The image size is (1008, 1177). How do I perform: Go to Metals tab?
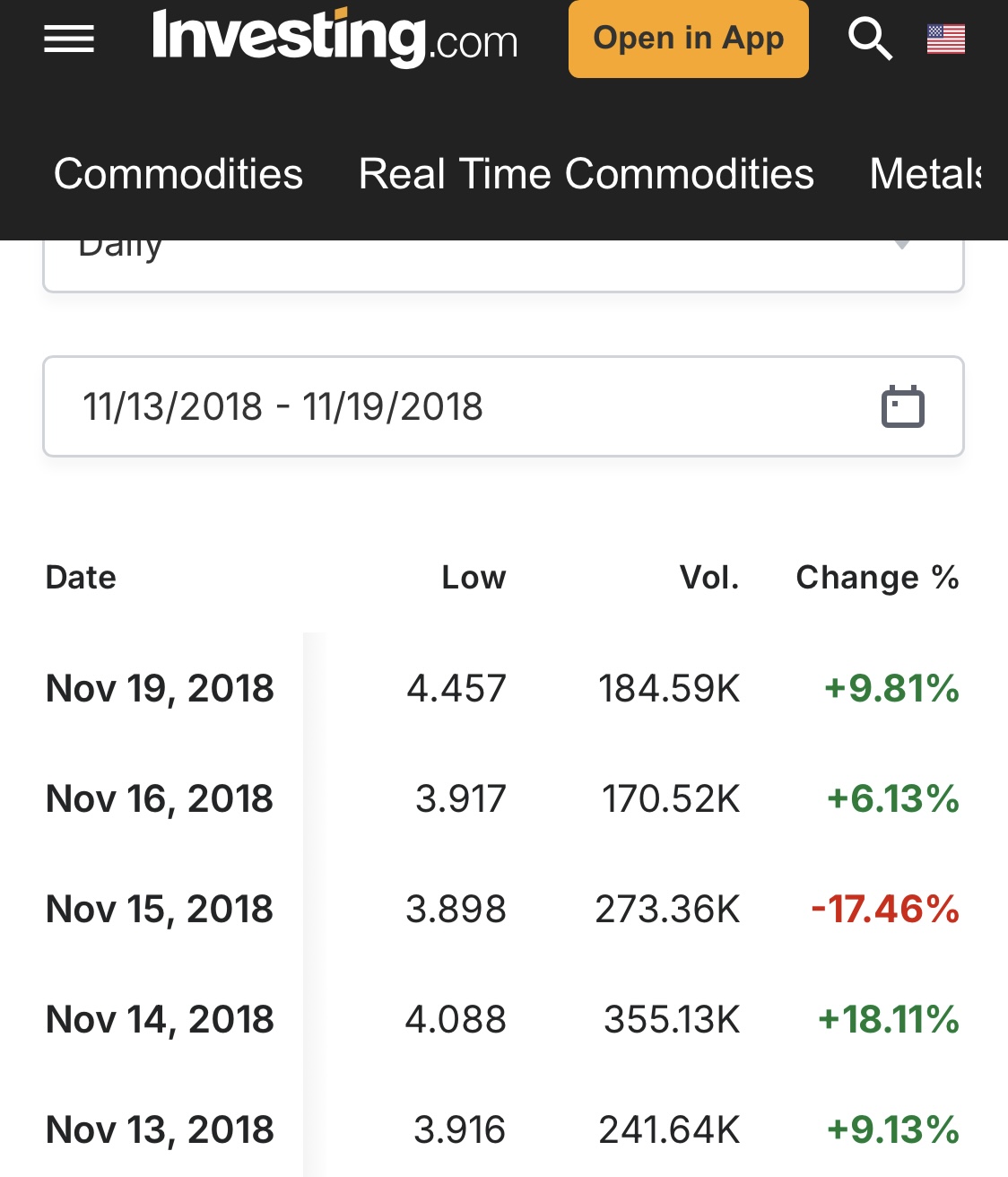pos(925,174)
